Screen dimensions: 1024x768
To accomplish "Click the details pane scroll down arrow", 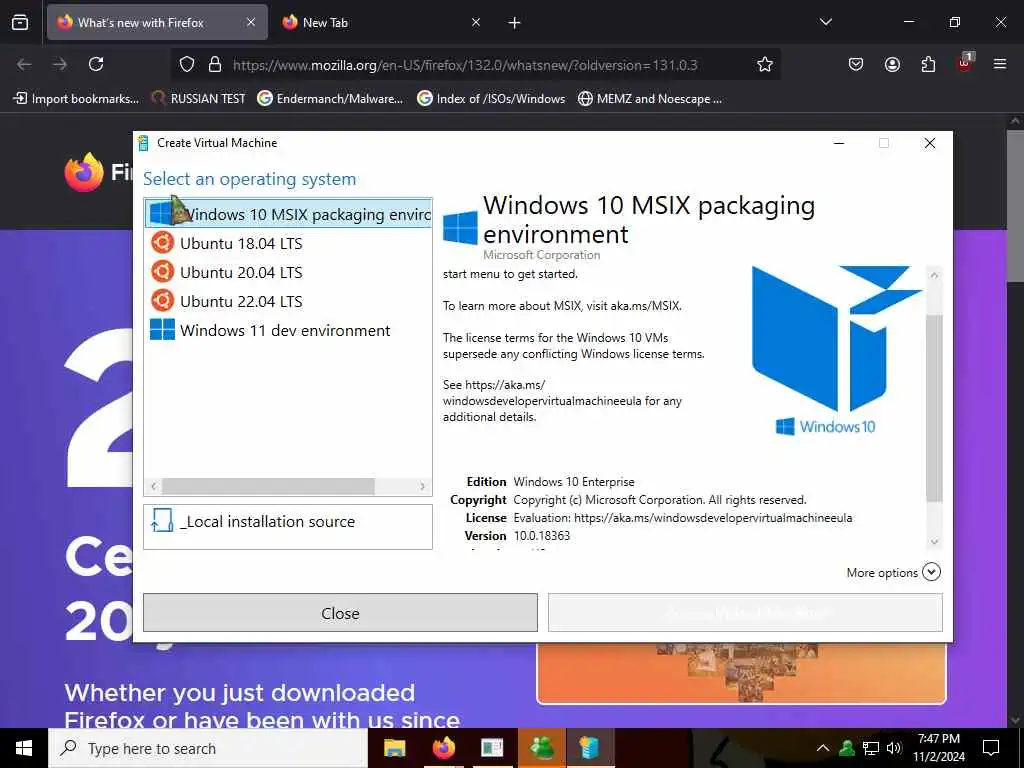I will [934, 541].
